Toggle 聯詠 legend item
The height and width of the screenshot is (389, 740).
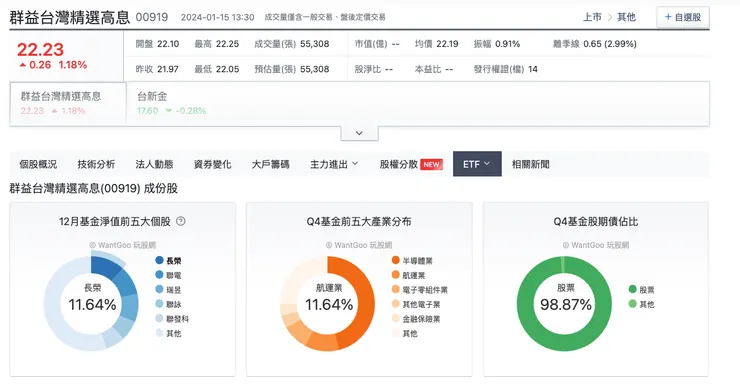coord(168,304)
